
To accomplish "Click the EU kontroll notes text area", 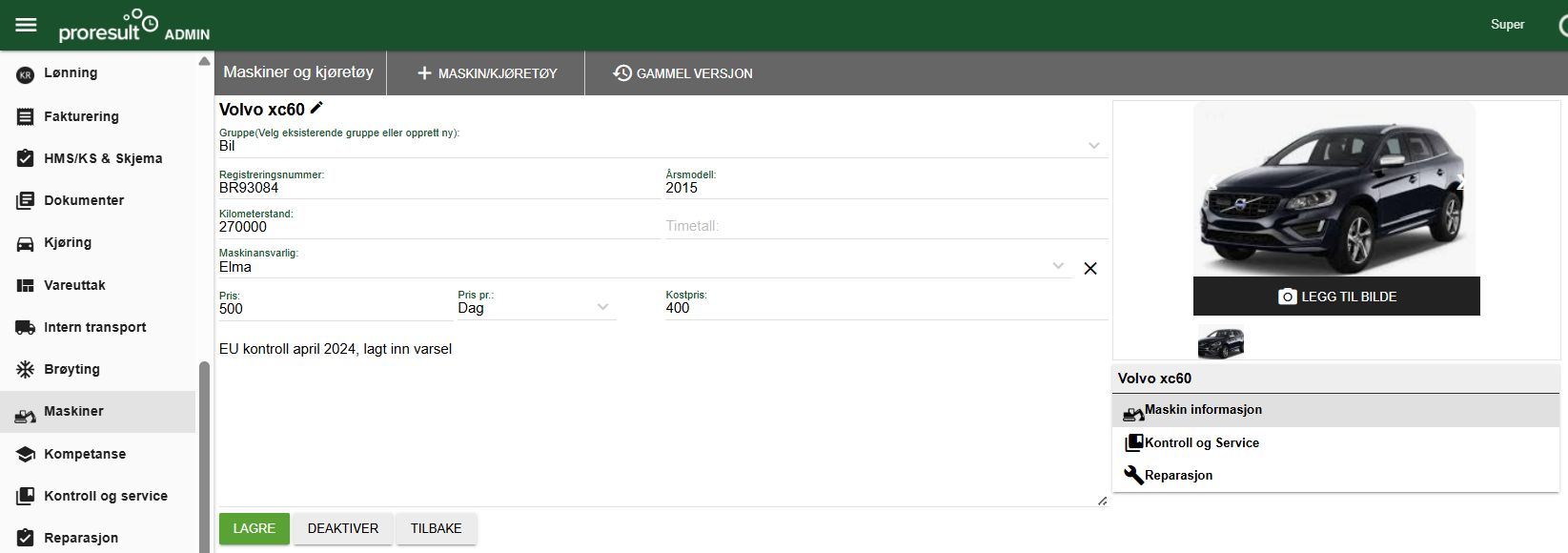I will (663, 421).
